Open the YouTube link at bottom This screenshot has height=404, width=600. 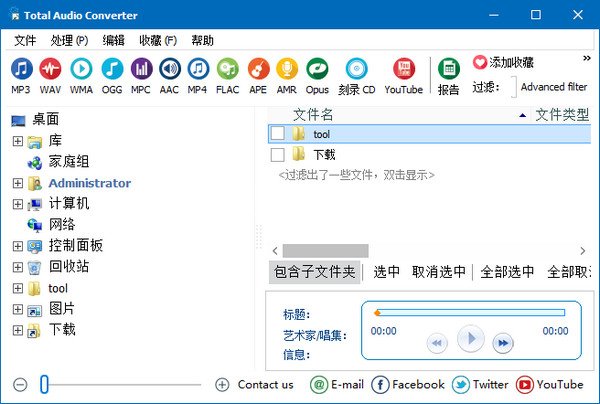[x=549, y=384]
